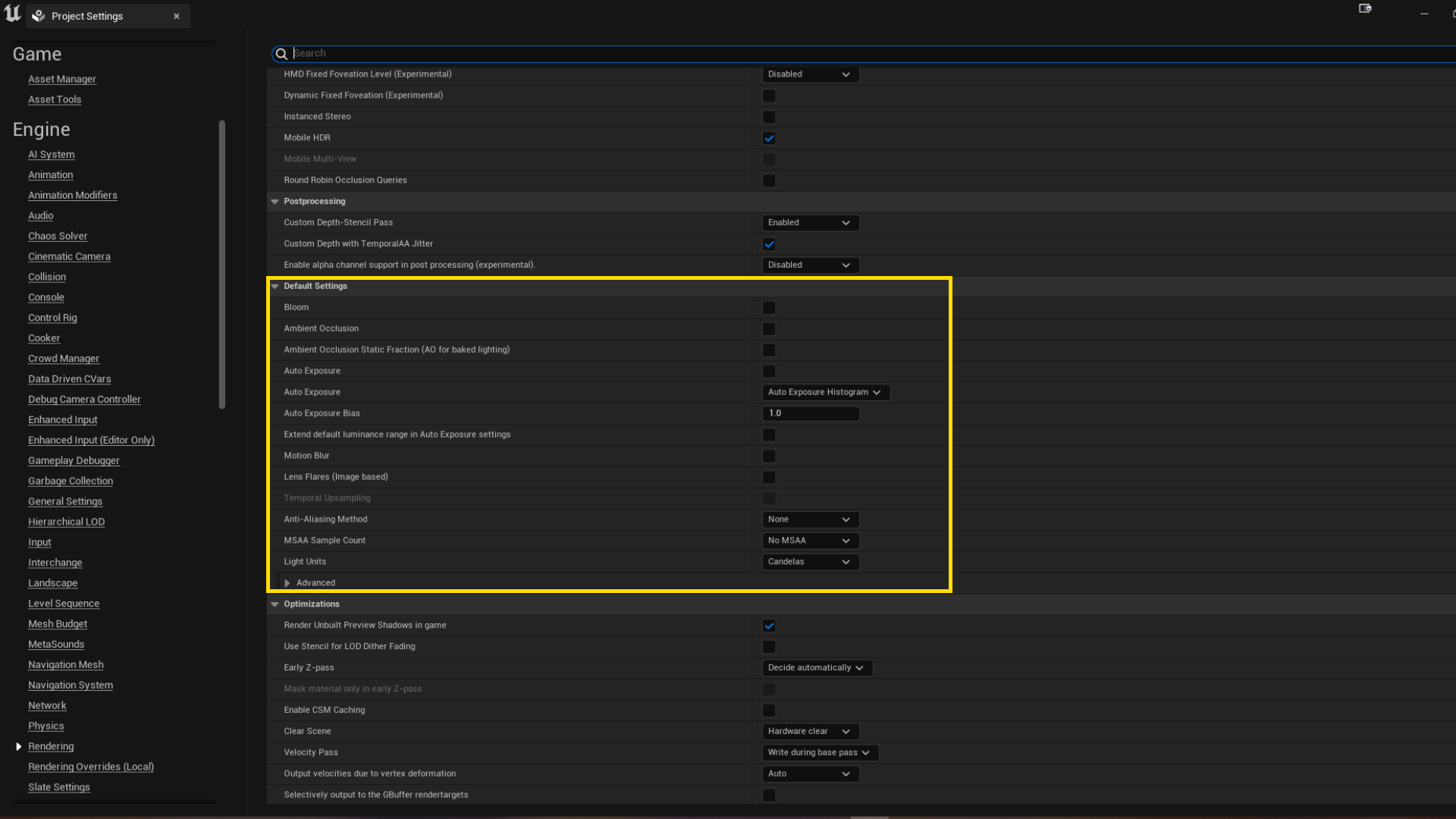Click the Auto Exposure Bias value field

pos(810,413)
